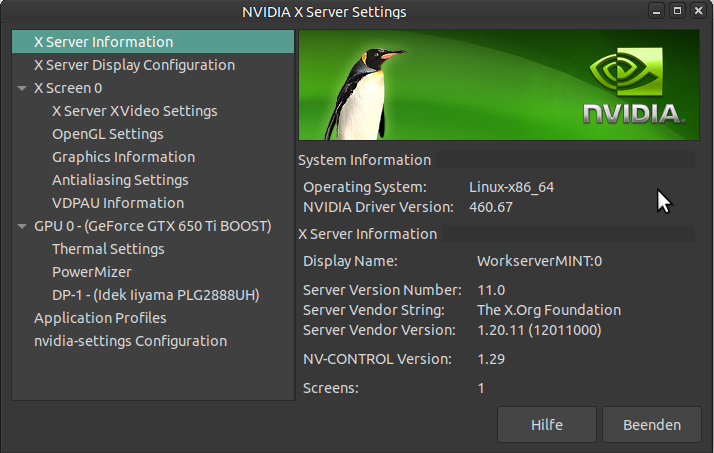Open X Server Display Configuration
This screenshot has width=714, height=453.
click(x=134, y=65)
